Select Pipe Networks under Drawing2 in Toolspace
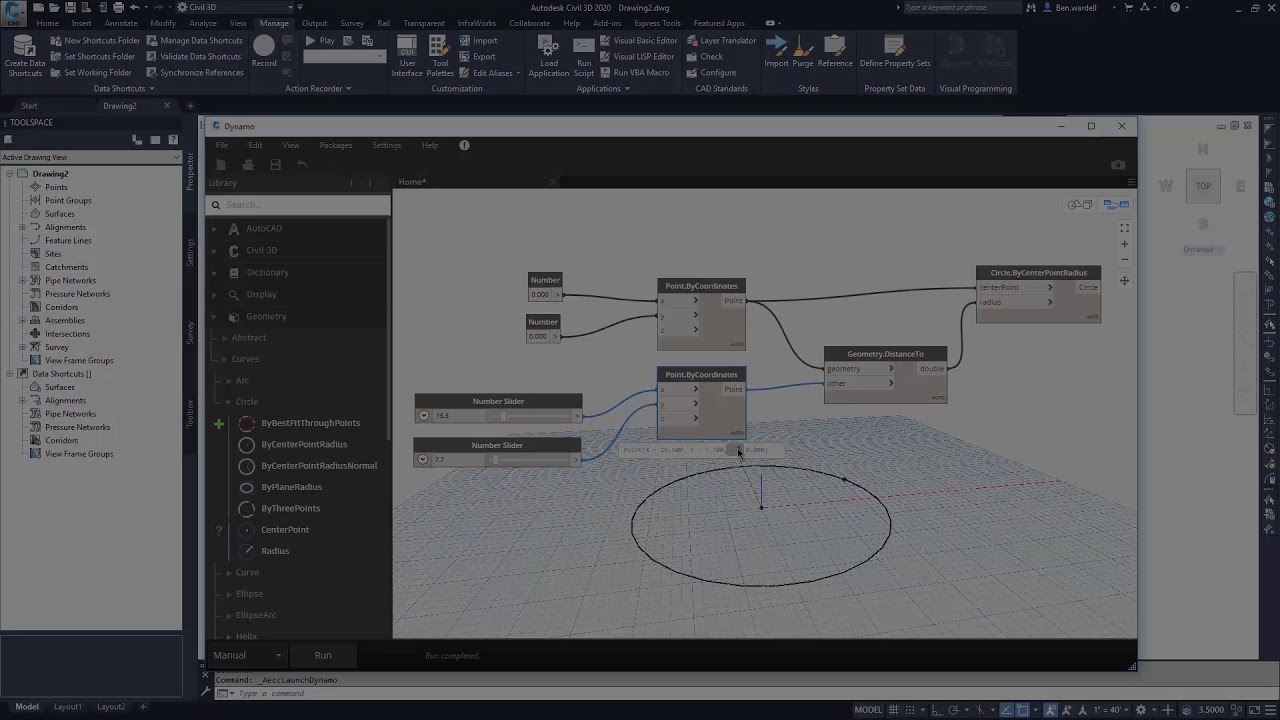This screenshot has height=720, width=1280. [x=70, y=281]
